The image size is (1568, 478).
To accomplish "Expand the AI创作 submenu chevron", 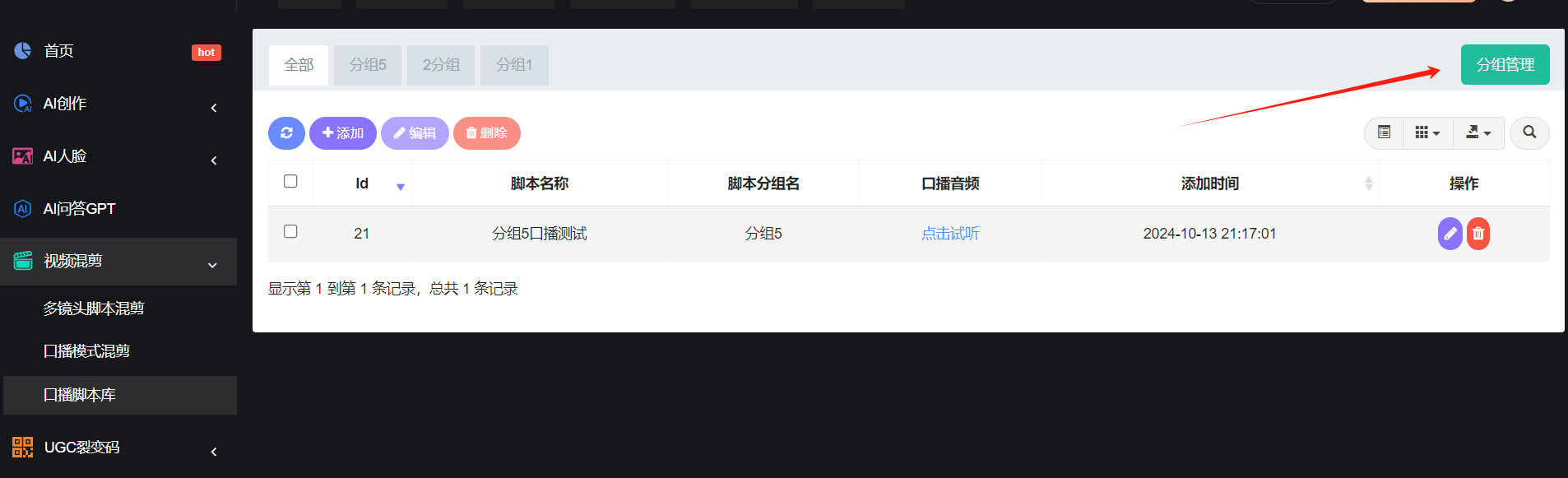I will 214,108.
